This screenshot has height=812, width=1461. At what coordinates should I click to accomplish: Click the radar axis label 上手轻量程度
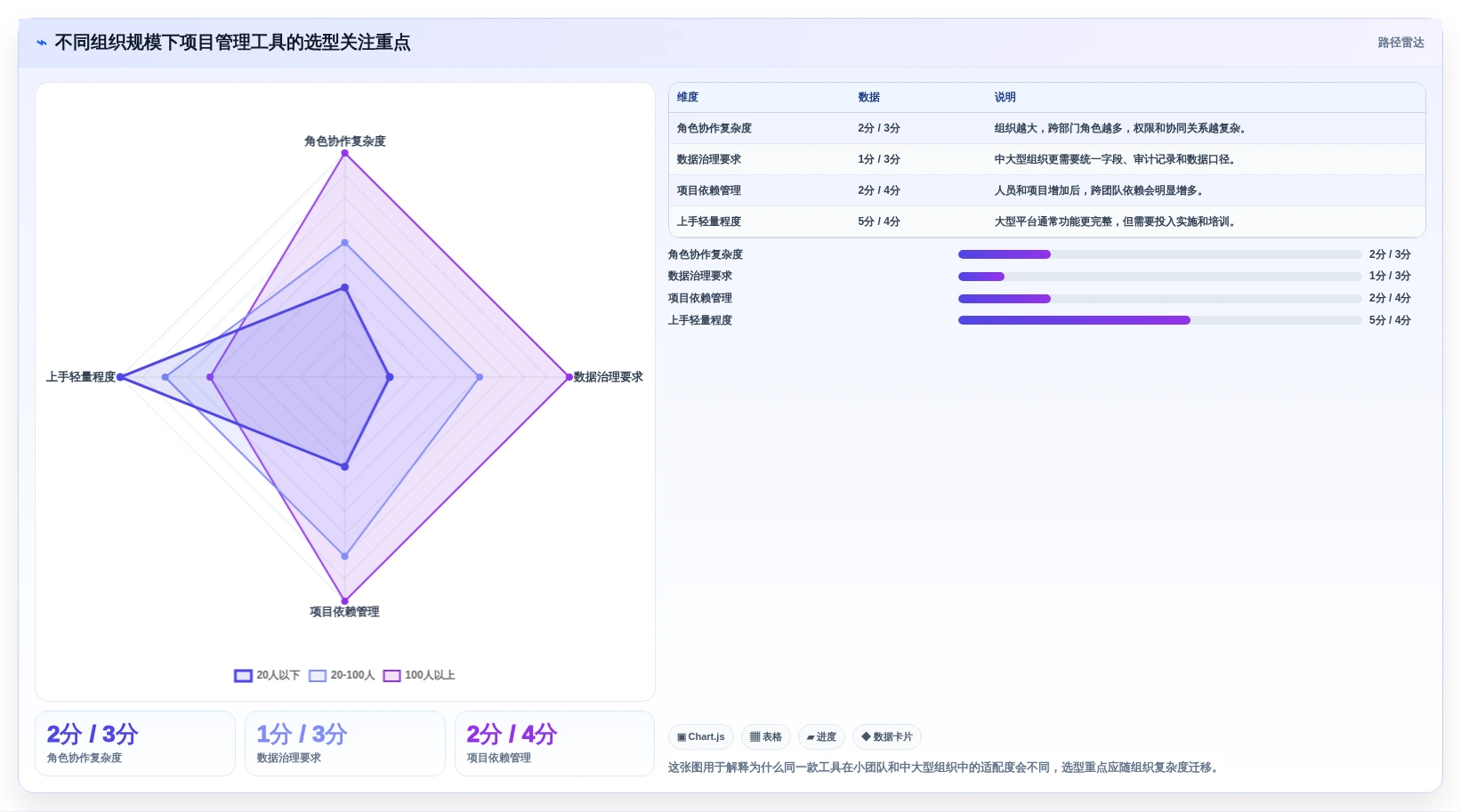[81, 377]
